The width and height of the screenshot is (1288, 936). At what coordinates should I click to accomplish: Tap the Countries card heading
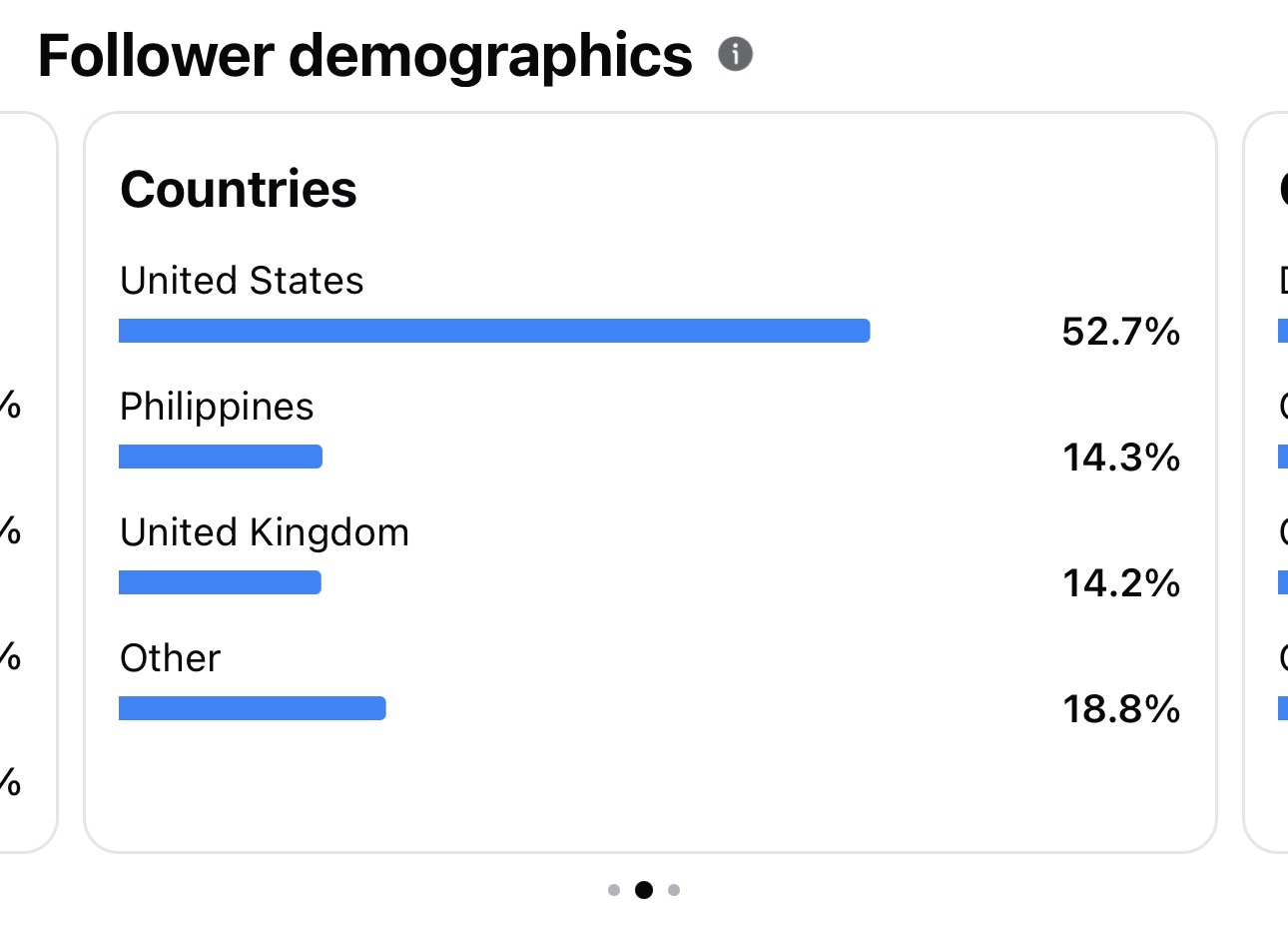point(239,189)
